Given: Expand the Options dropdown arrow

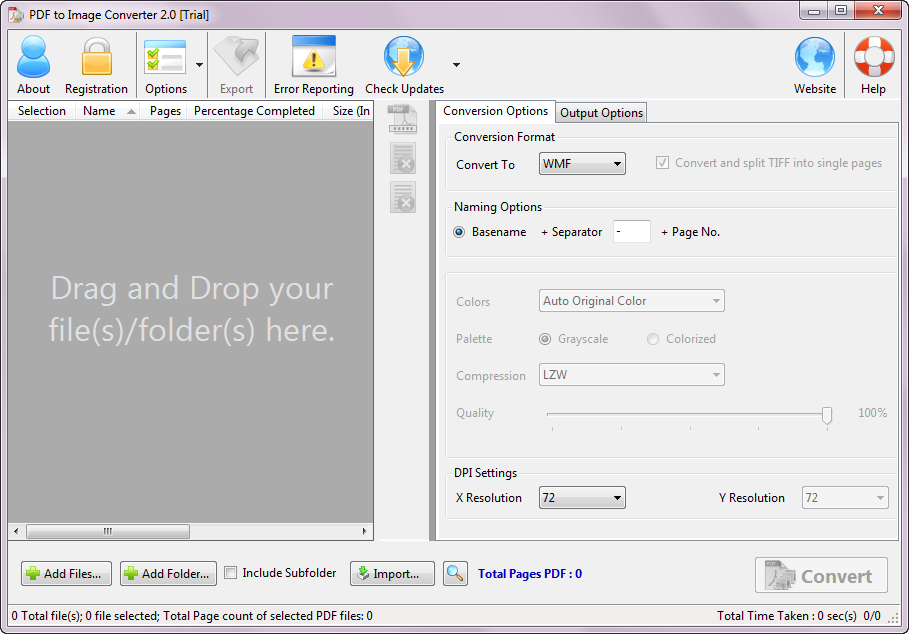Looking at the screenshot, I should click(x=199, y=65).
